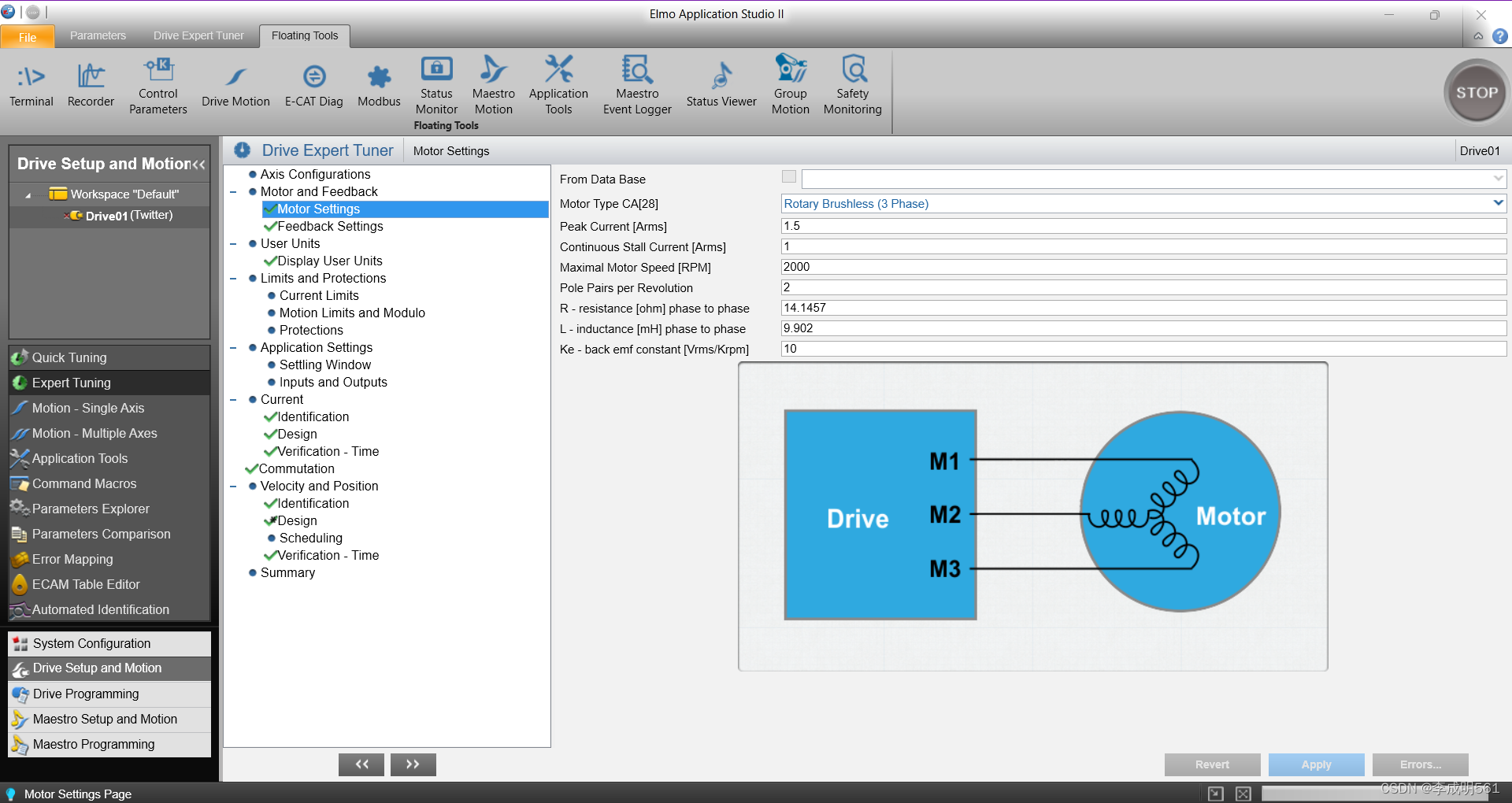The width and height of the screenshot is (1512, 803).
Task: Switch to the Parameters tab
Action: click(x=98, y=35)
